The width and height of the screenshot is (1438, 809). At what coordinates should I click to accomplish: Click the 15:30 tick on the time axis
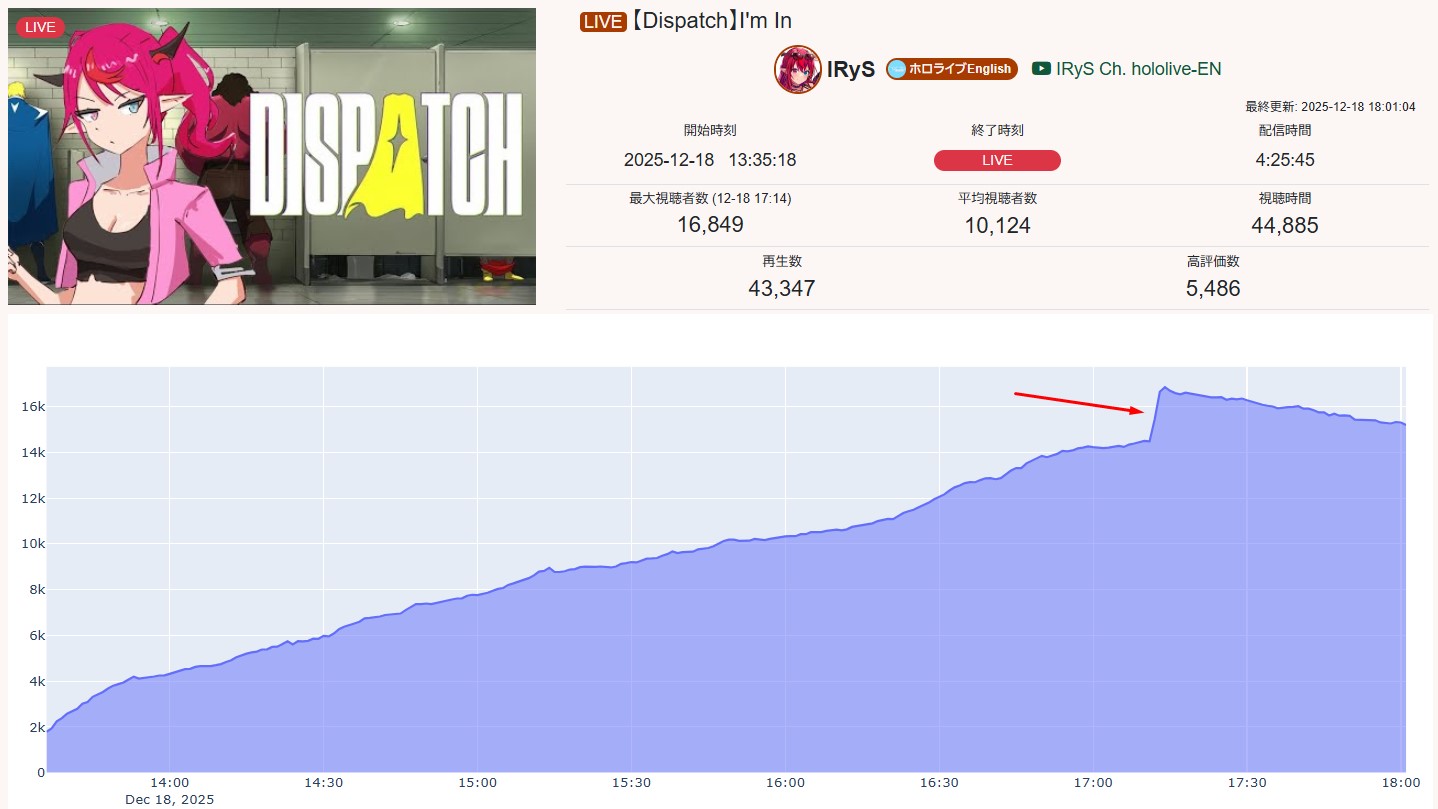click(x=632, y=782)
